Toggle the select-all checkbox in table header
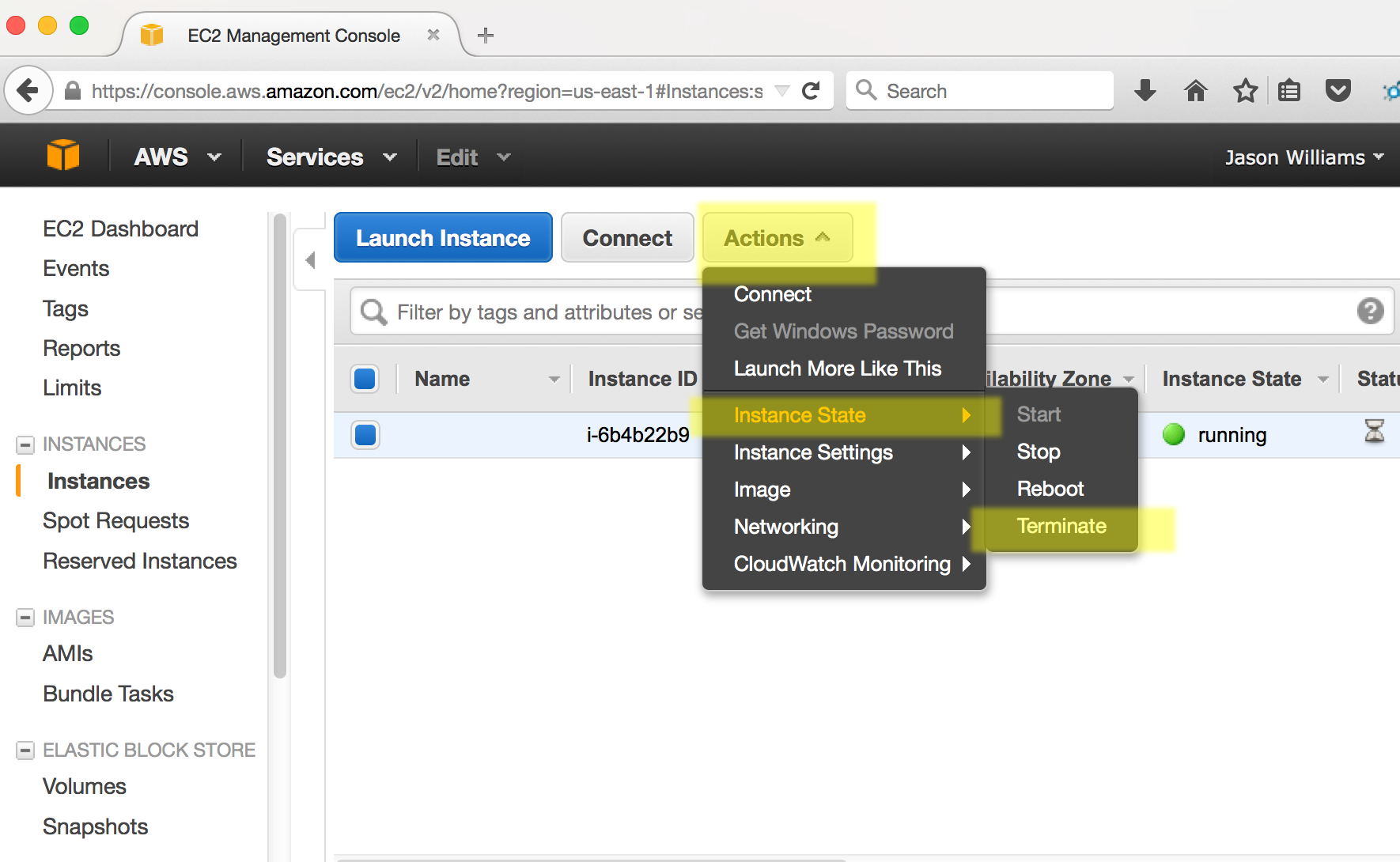 click(x=365, y=379)
